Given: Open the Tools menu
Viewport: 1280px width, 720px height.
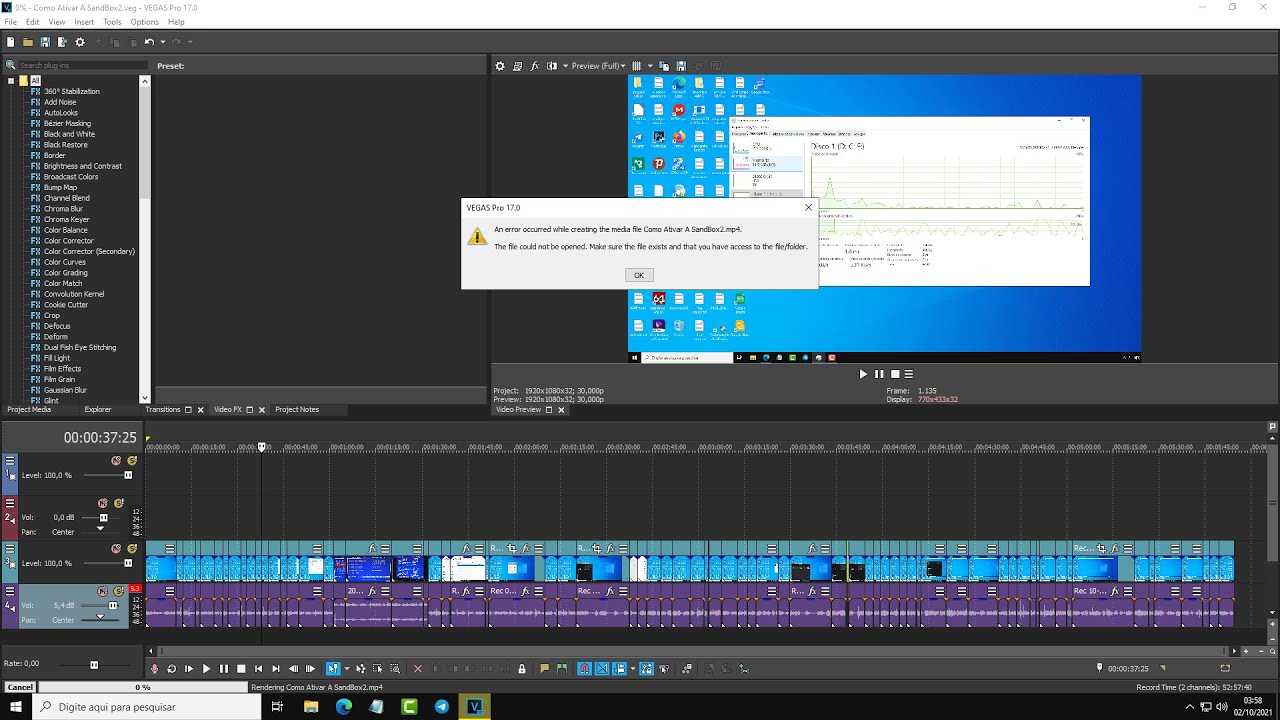Looking at the screenshot, I should pyautogui.click(x=112, y=22).
